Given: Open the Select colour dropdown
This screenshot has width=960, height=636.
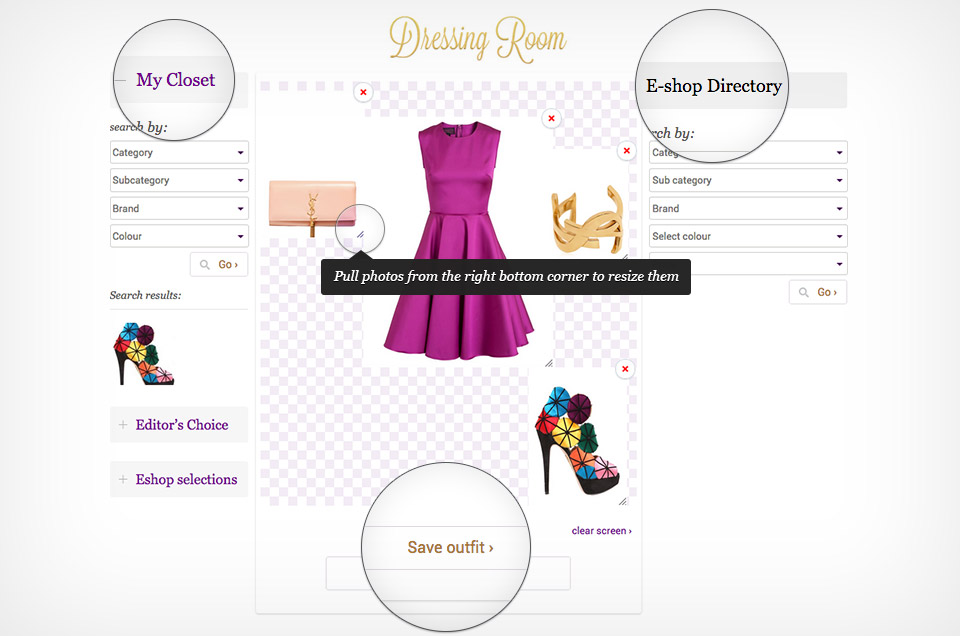Looking at the screenshot, I should click(x=746, y=236).
